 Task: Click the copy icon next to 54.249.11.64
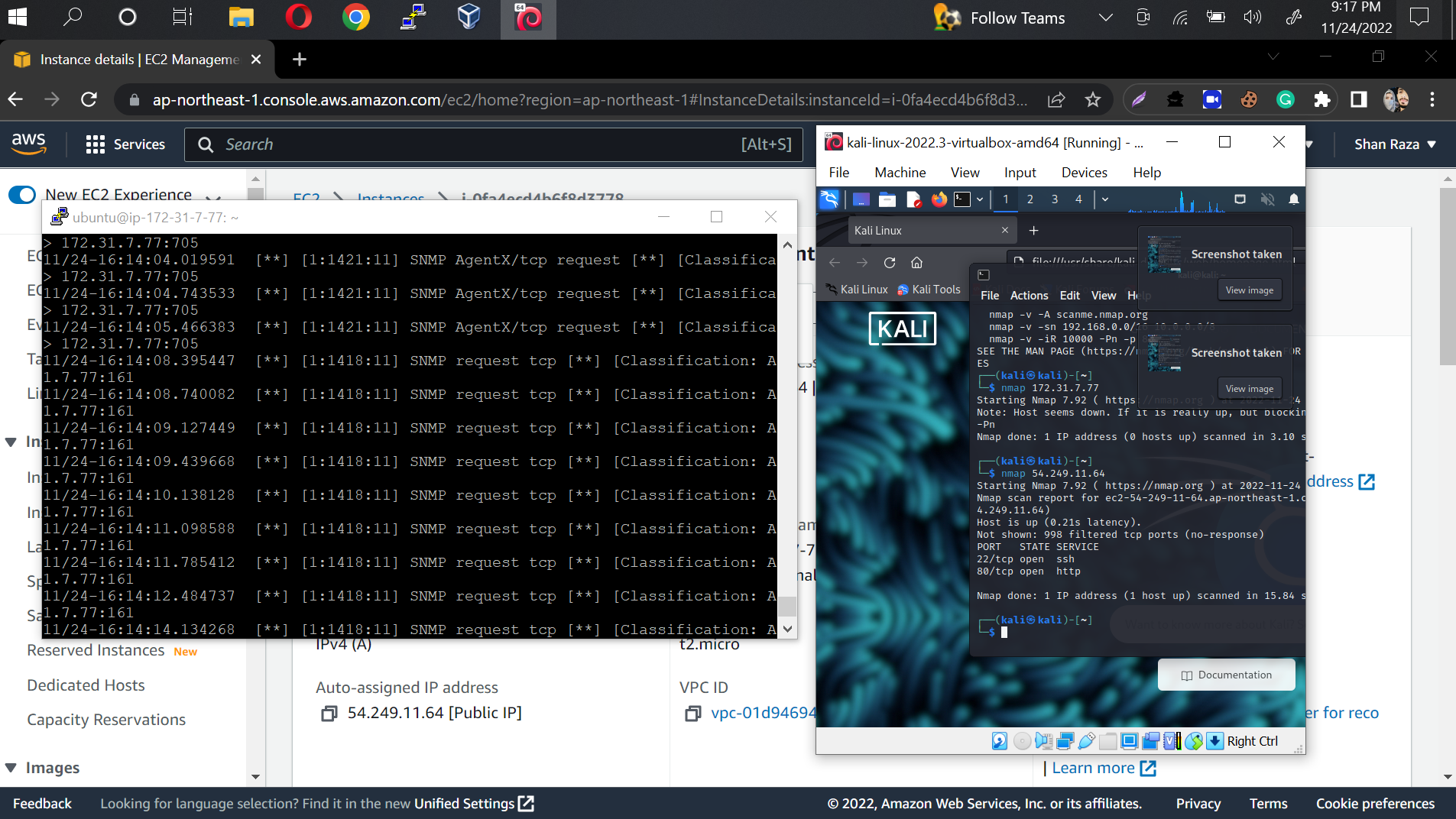coord(329,714)
